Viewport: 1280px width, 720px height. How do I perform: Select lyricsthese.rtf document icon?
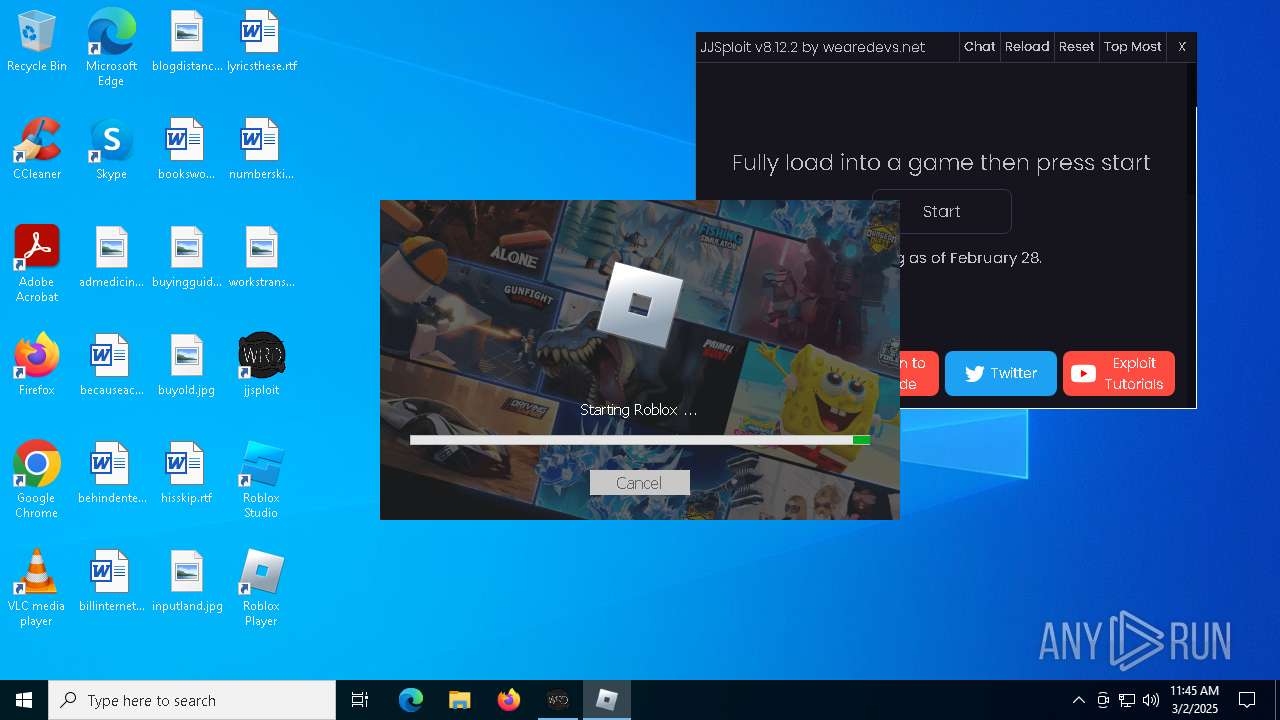tap(261, 42)
